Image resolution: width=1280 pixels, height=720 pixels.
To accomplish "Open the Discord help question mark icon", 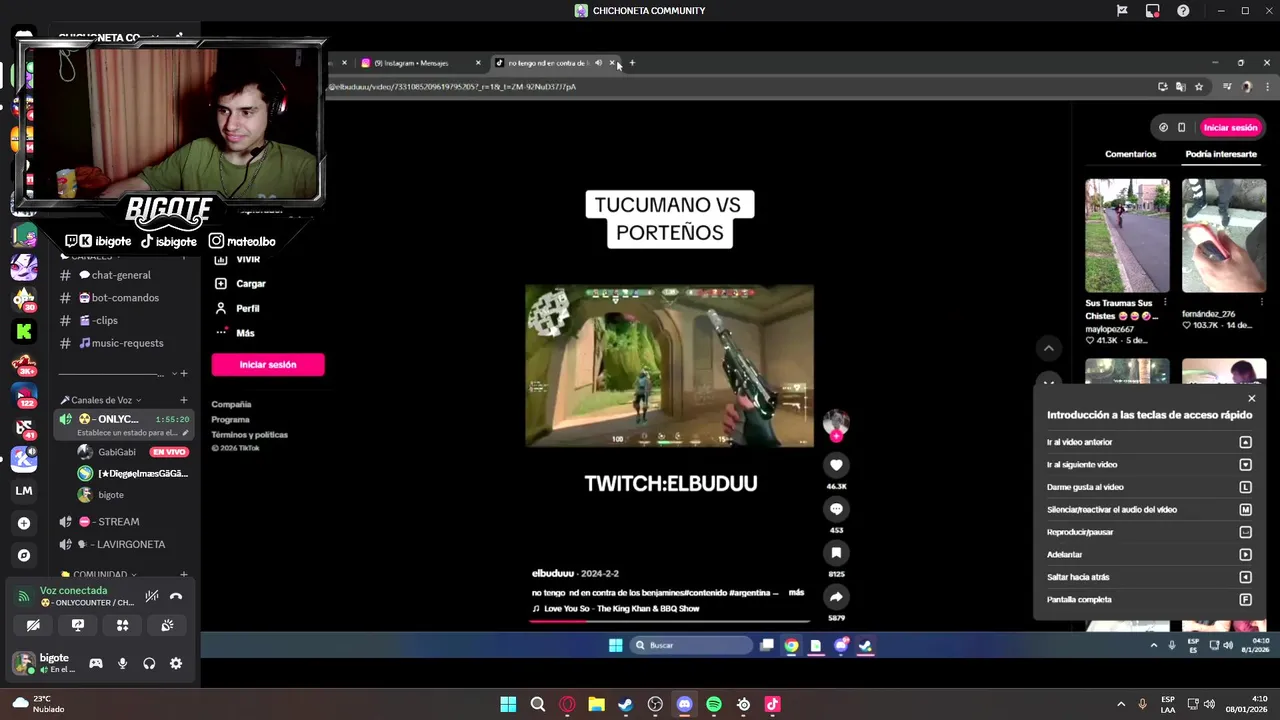I will 1183,11.
